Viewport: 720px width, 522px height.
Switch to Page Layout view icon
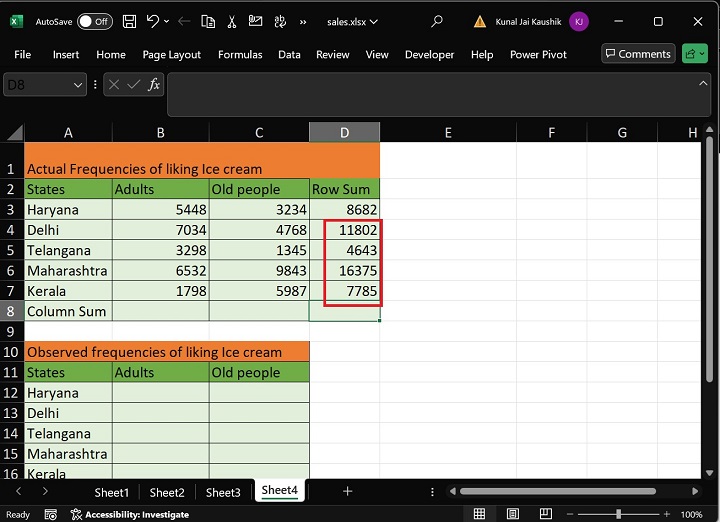pos(515,514)
